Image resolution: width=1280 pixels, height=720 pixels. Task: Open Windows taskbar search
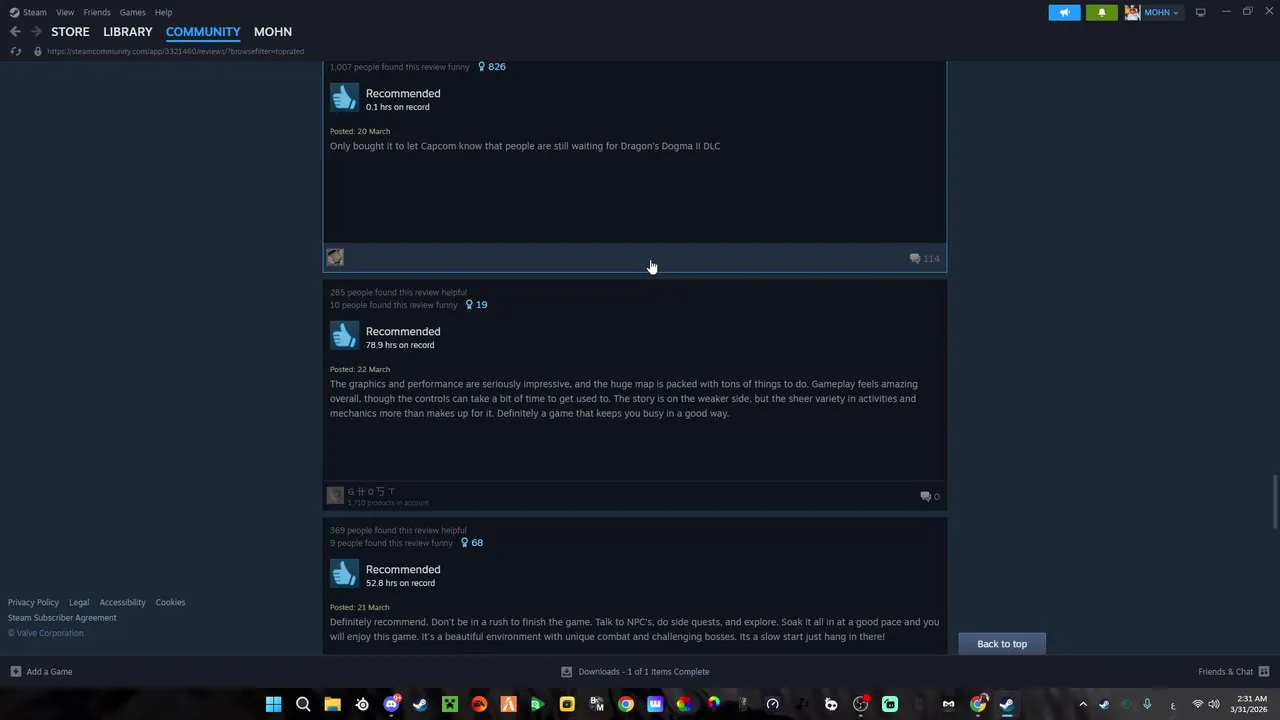point(303,704)
